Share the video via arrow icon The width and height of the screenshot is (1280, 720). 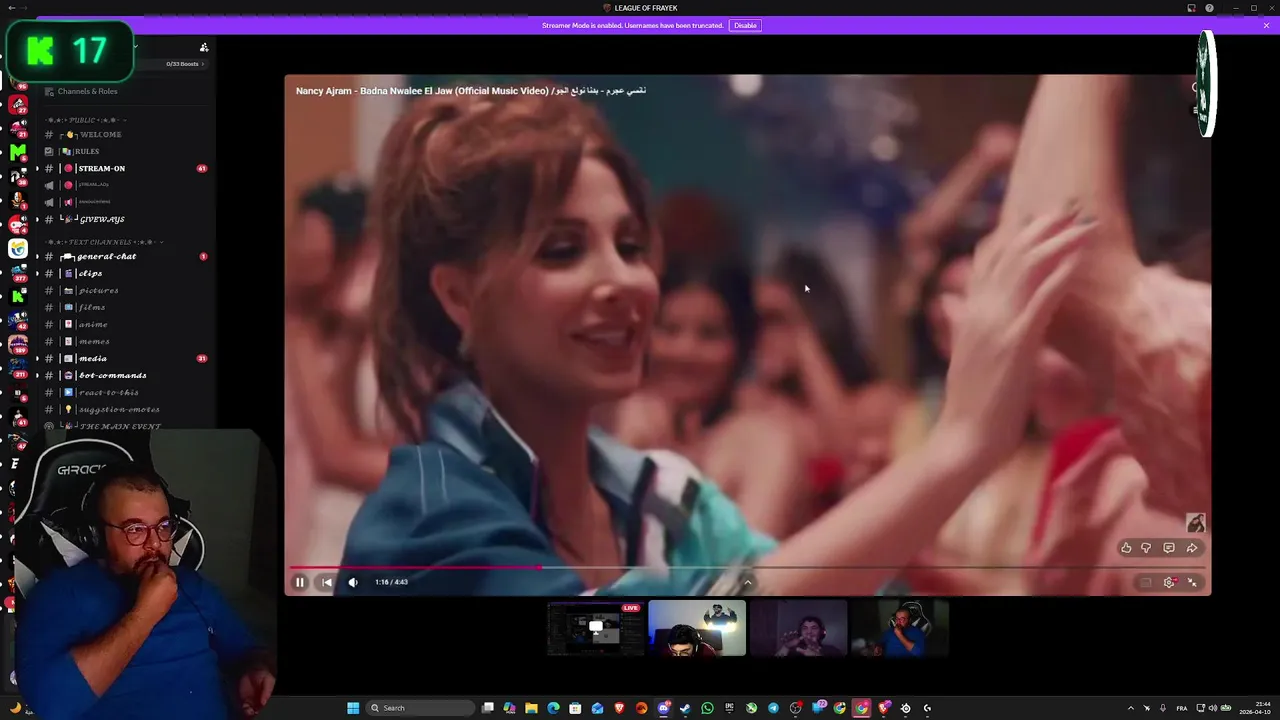coord(1192,548)
